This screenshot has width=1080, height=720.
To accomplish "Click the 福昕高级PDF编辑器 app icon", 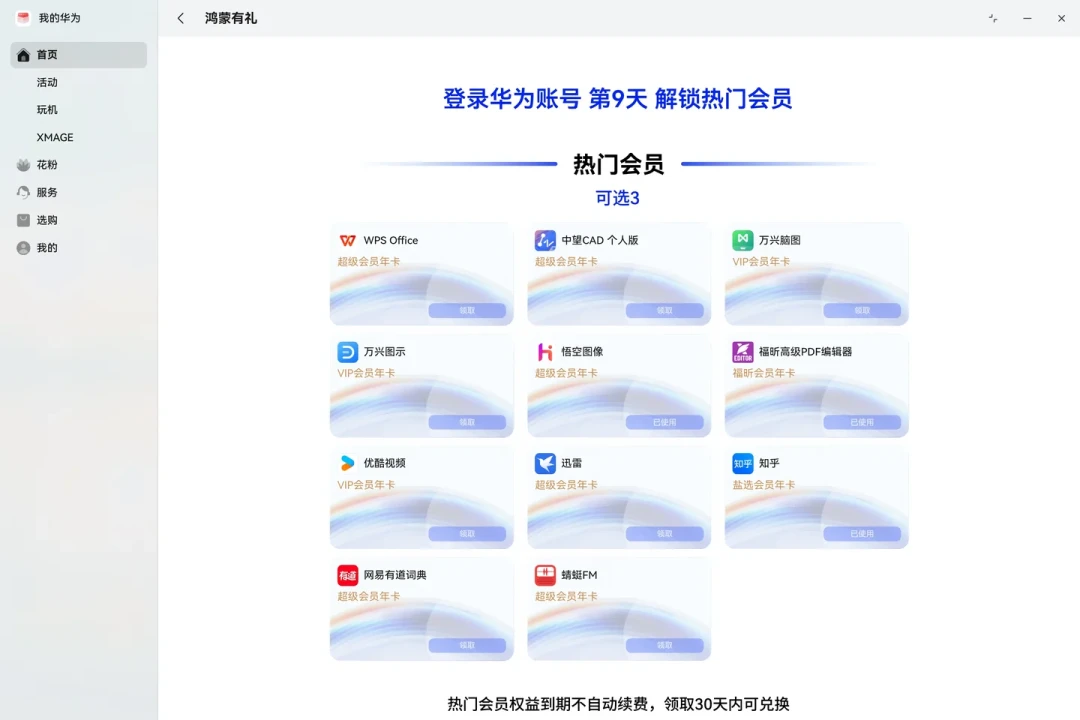I will (742, 352).
